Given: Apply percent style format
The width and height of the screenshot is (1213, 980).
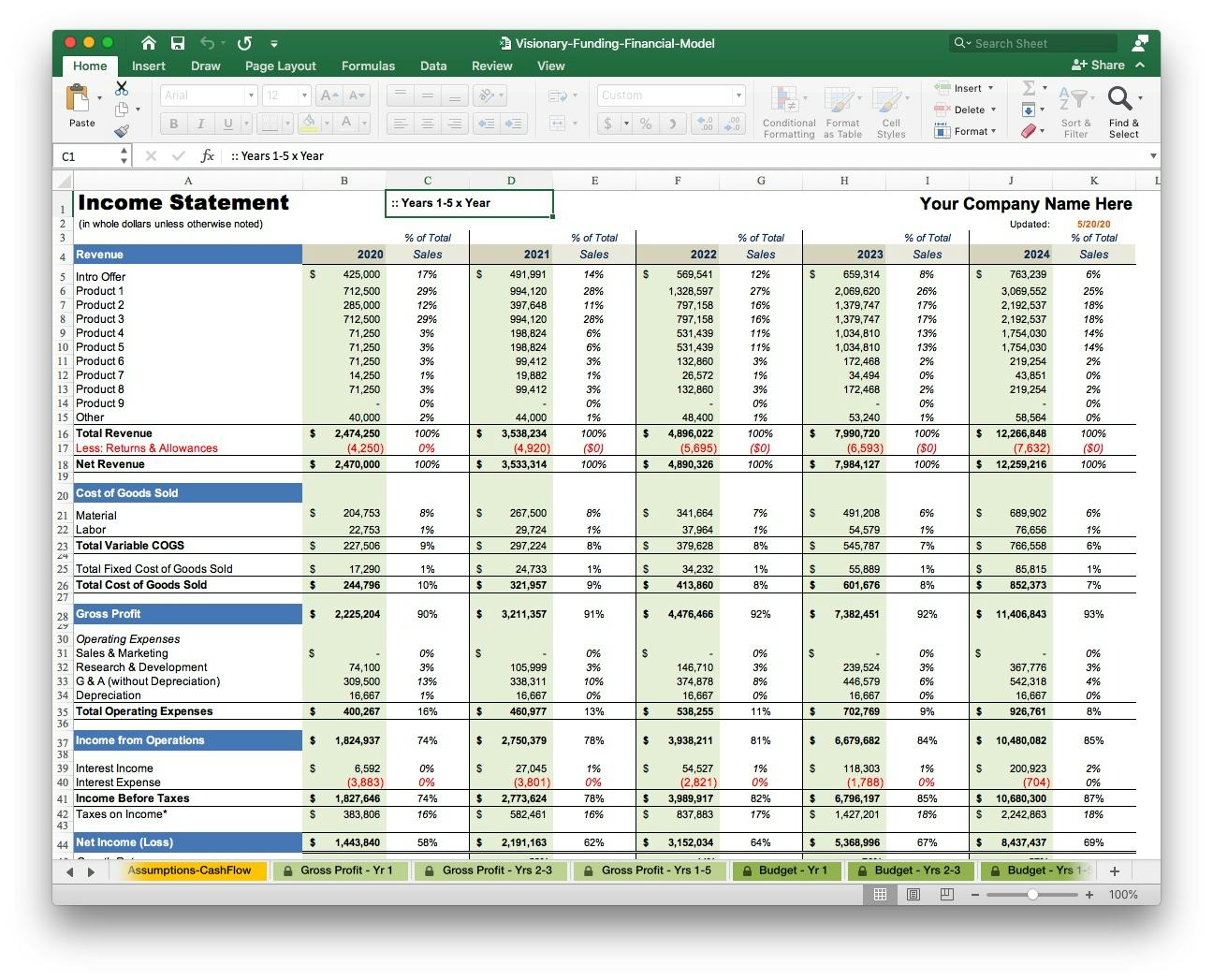Looking at the screenshot, I should pyautogui.click(x=645, y=124).
